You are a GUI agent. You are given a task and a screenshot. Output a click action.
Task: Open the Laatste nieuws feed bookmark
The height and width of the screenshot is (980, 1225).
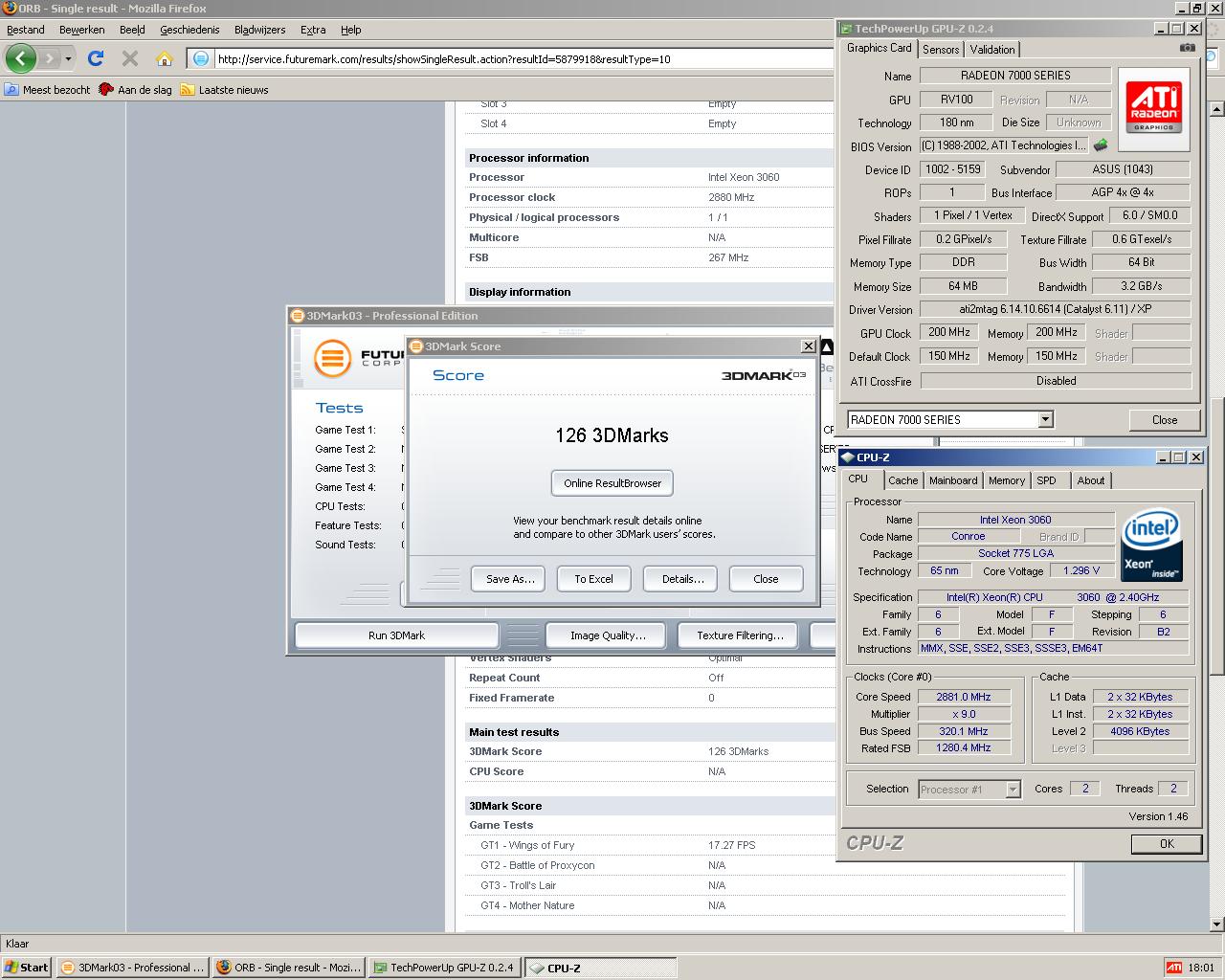tap(224, 90)
